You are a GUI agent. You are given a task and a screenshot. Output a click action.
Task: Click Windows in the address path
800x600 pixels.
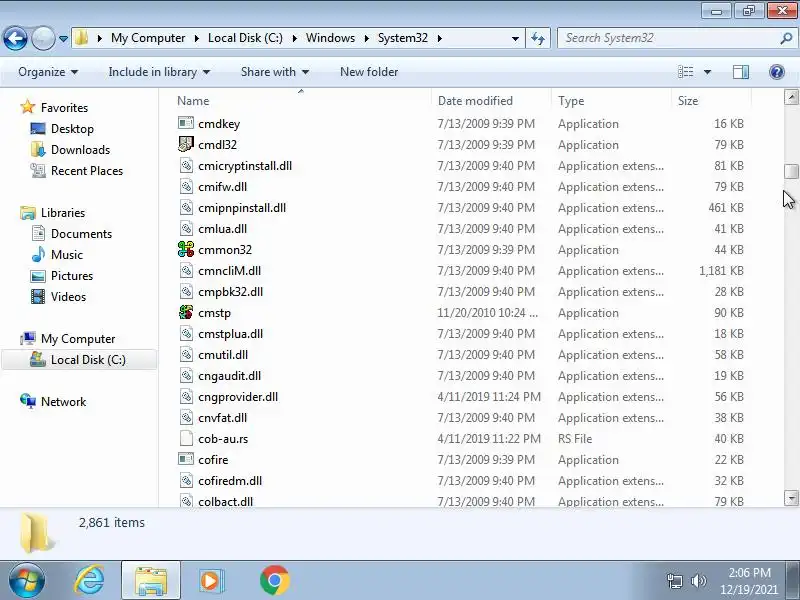(x=330, y=38)
